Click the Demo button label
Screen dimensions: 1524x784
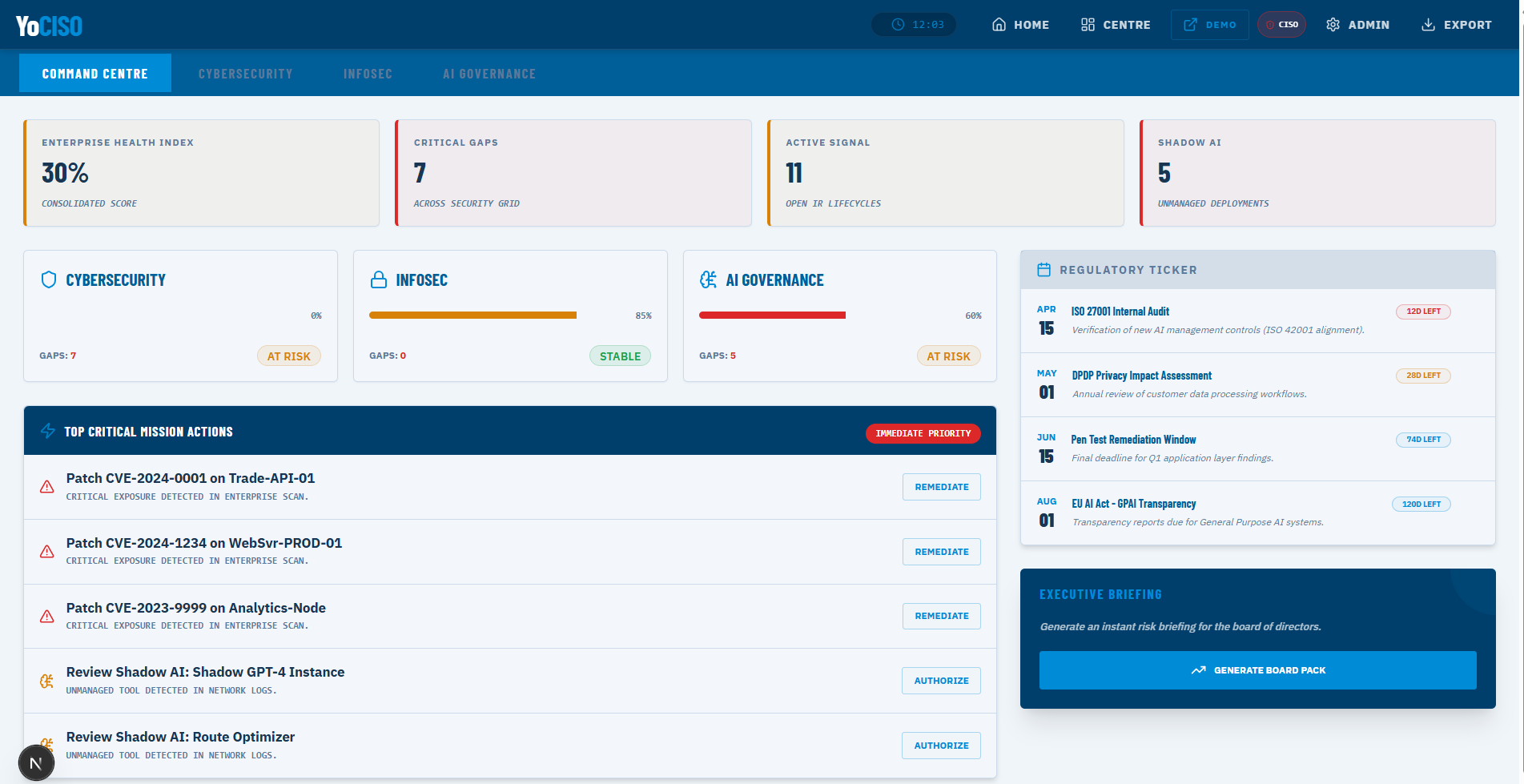tap(1220, 25)
